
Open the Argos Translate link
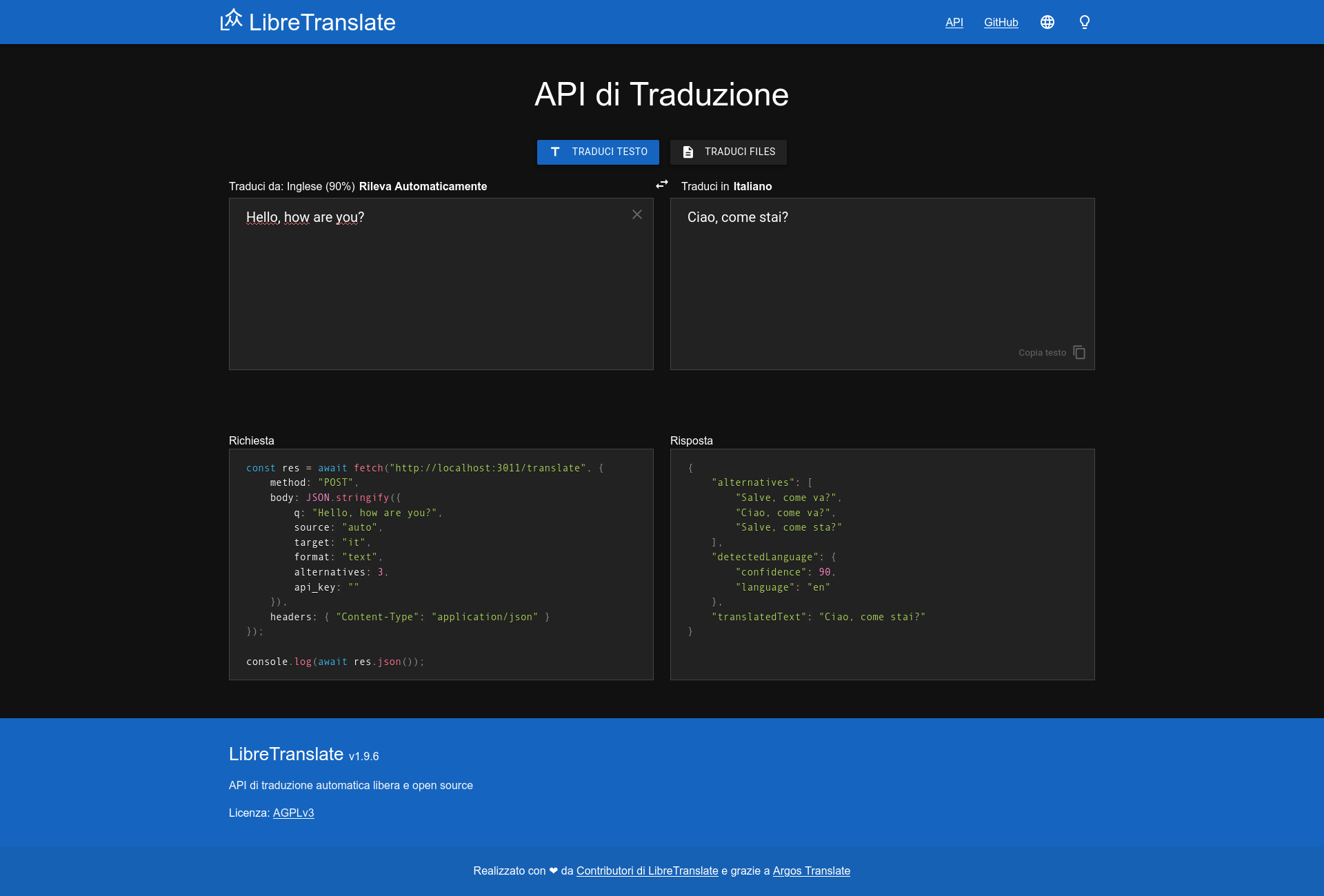pos(812,870)
